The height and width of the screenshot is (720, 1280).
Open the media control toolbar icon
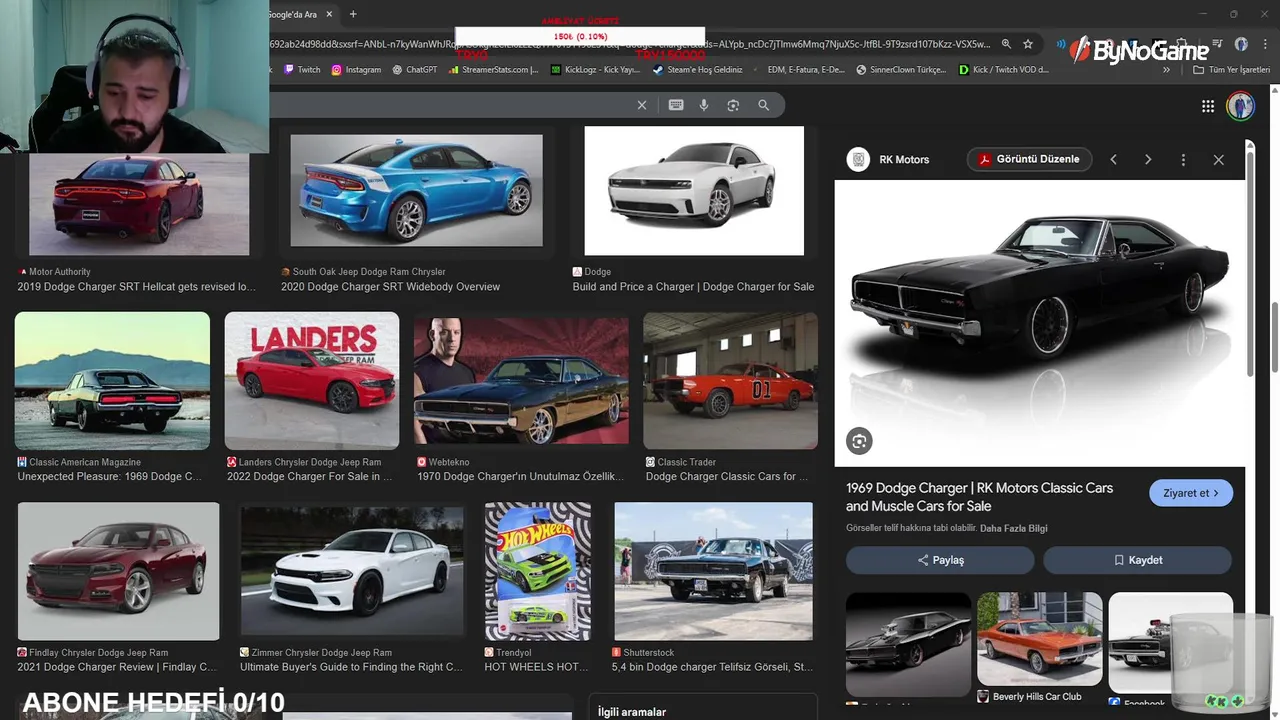click(x=1217, y=44)
